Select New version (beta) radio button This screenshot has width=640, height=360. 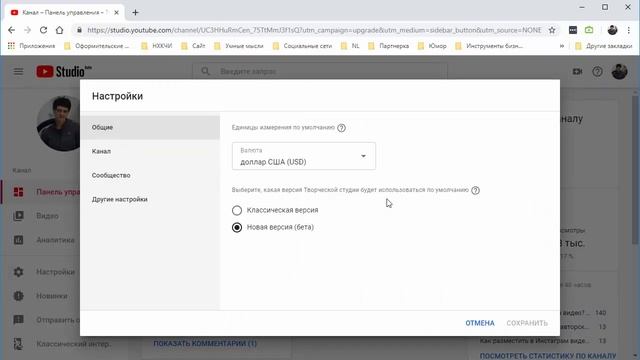pos(237,227)
